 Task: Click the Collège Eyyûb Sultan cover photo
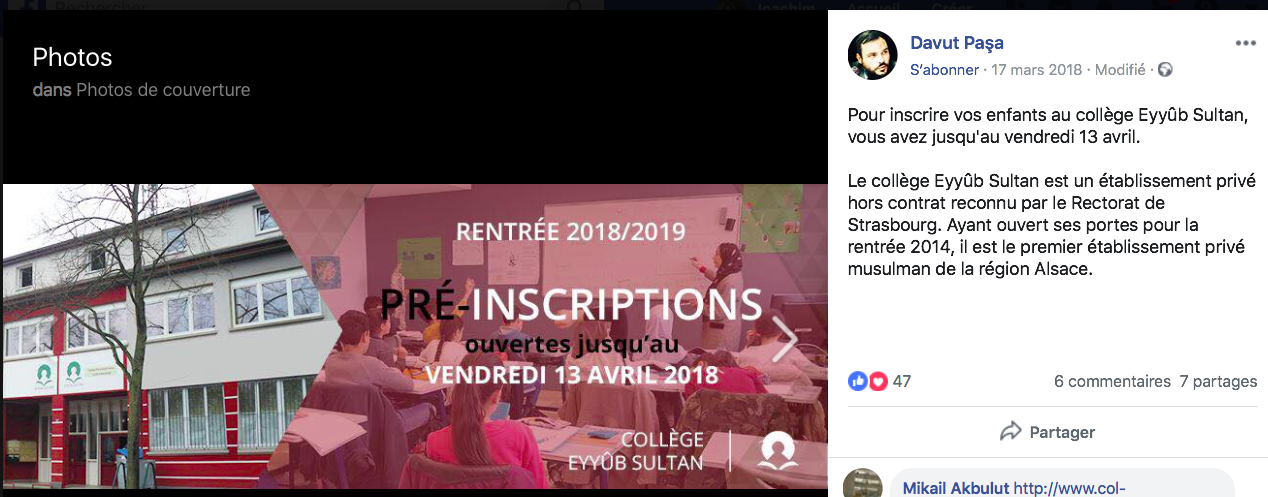point(415,336)
